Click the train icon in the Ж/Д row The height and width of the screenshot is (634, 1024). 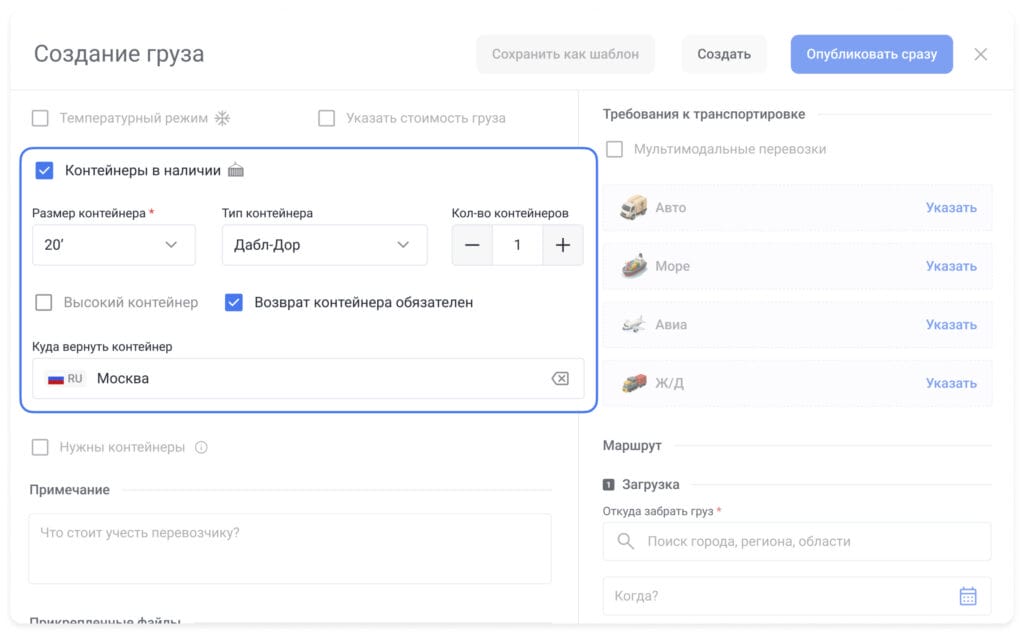[633, 383]
